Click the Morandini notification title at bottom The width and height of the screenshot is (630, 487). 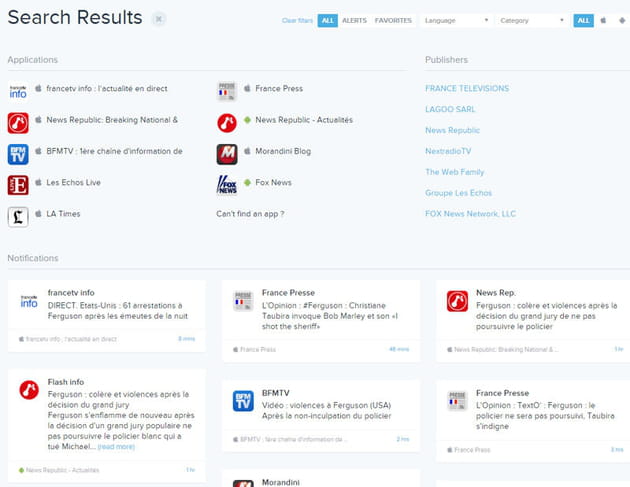coord(280,482)
